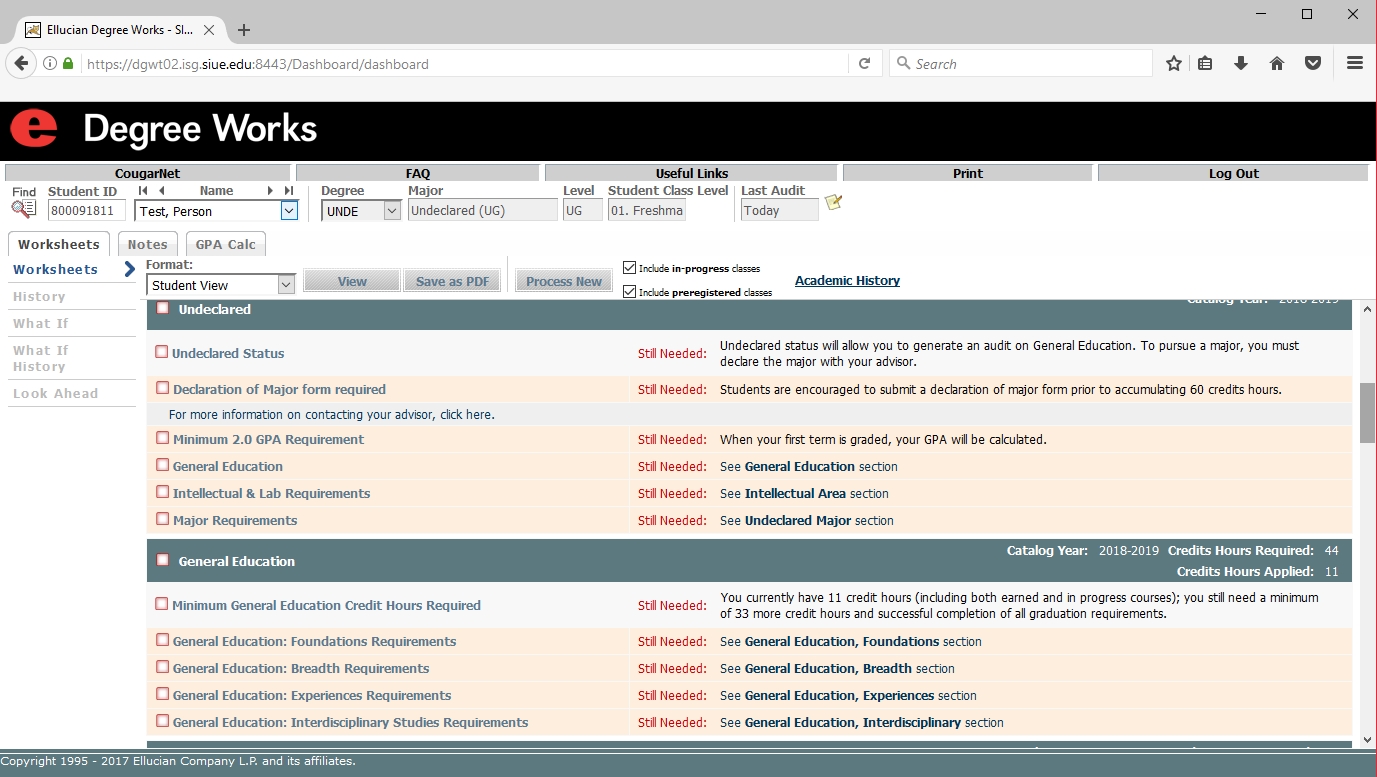Image resolution: width=1377 pixels, height=777 pixels.
Task: Open the audit notes icon beside Last Audit
Action: tap(833, 203)
